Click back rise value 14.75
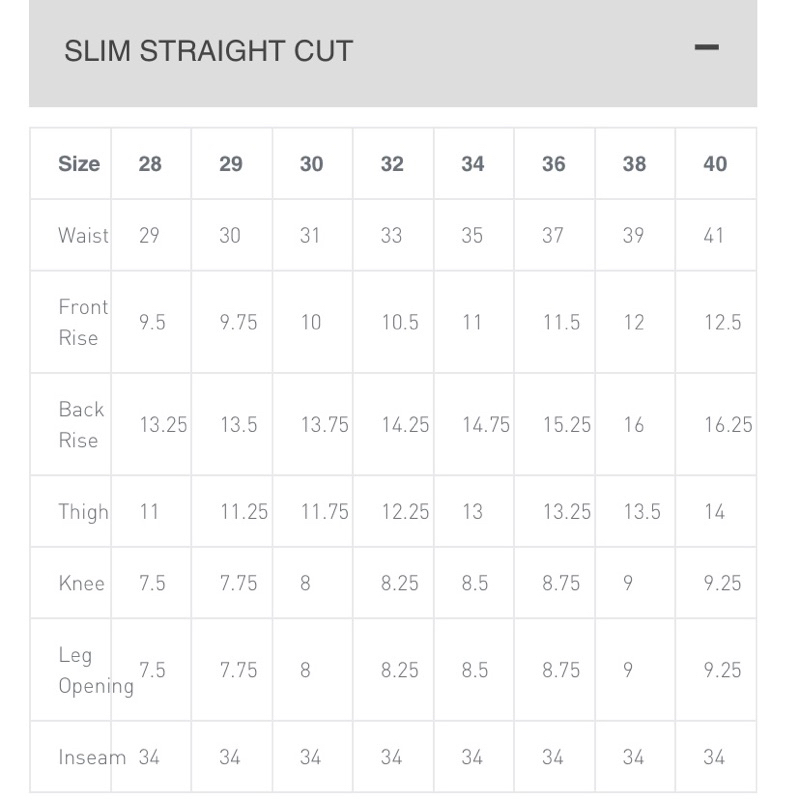 (486, 425)
